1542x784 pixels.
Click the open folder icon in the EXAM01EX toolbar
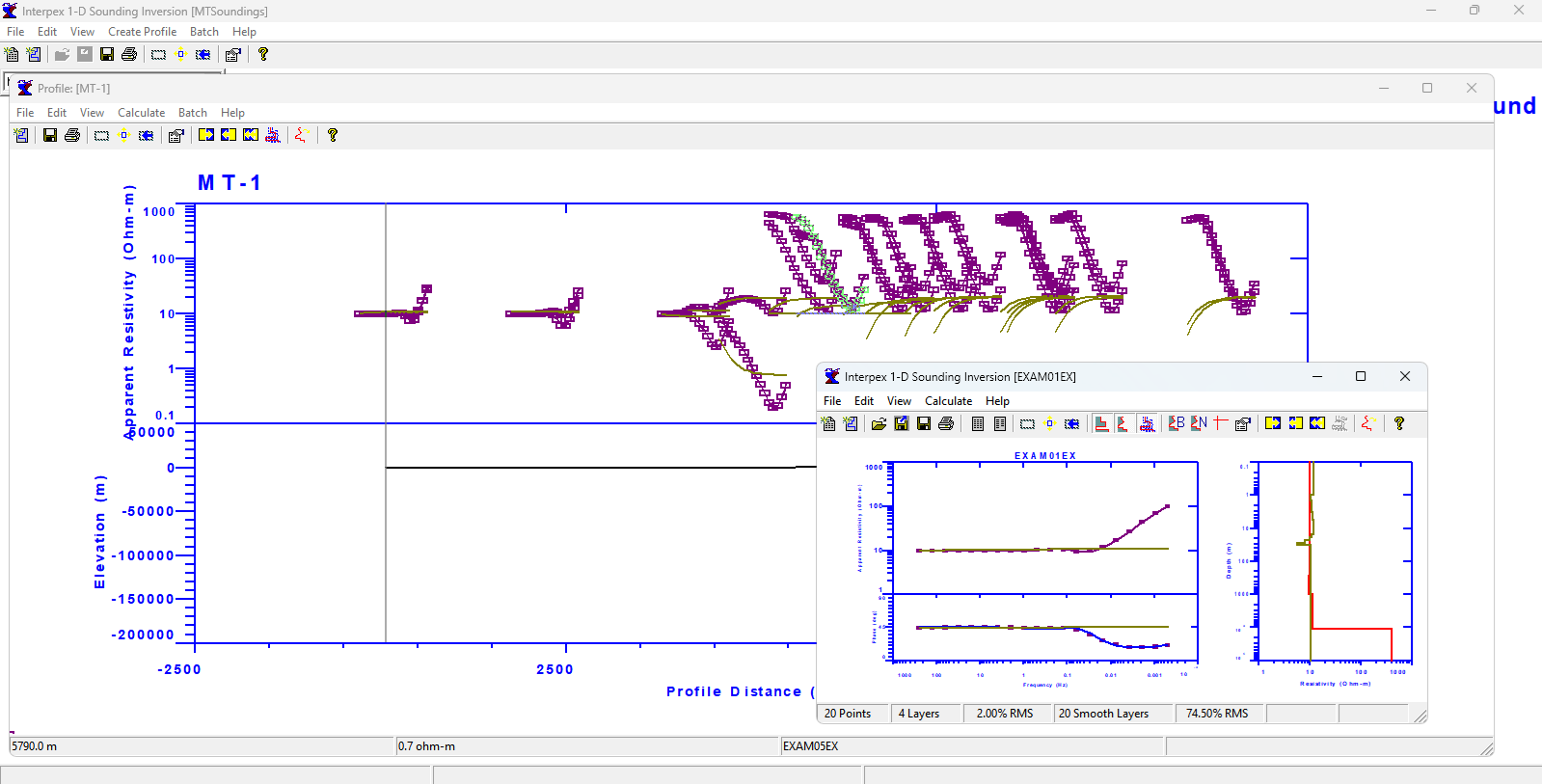point(879,423)
